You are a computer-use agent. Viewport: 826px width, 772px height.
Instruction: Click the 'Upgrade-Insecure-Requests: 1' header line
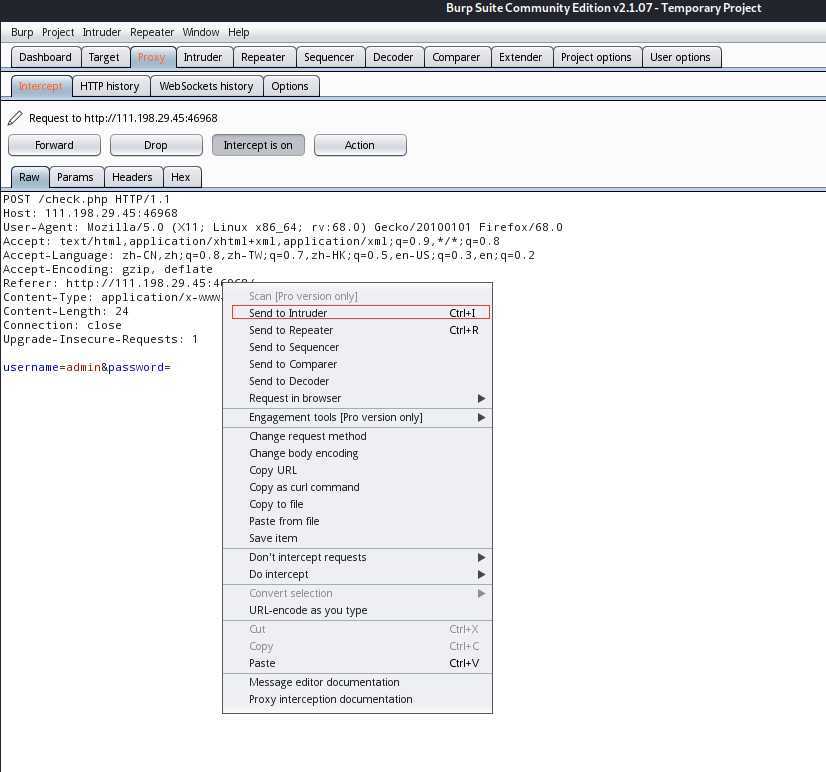[101, 339]
